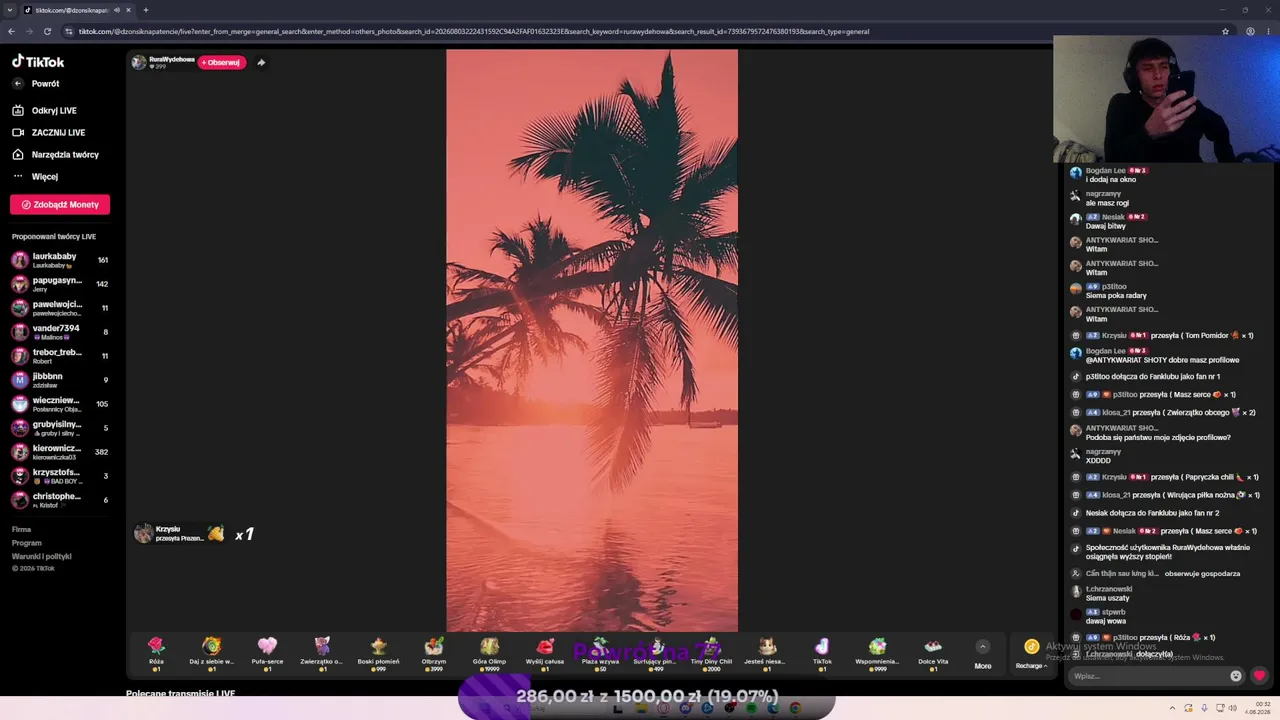Click the Program footer link

pyautogui.click(x=27, y=543)
